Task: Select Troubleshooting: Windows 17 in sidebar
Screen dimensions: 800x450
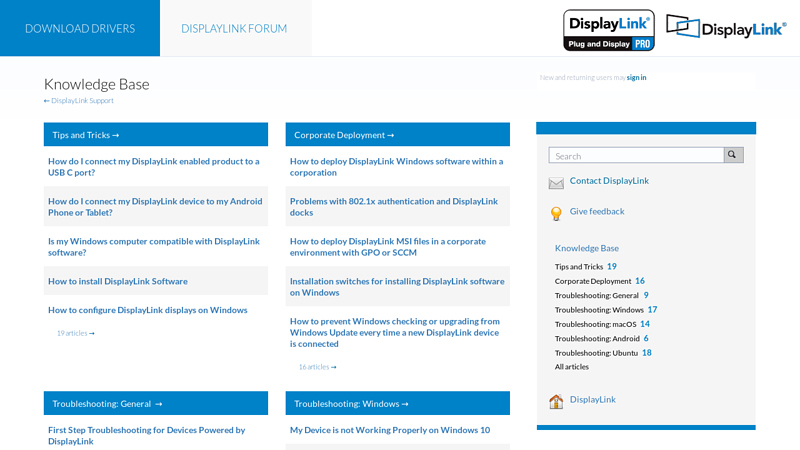Action: (606, 310)
